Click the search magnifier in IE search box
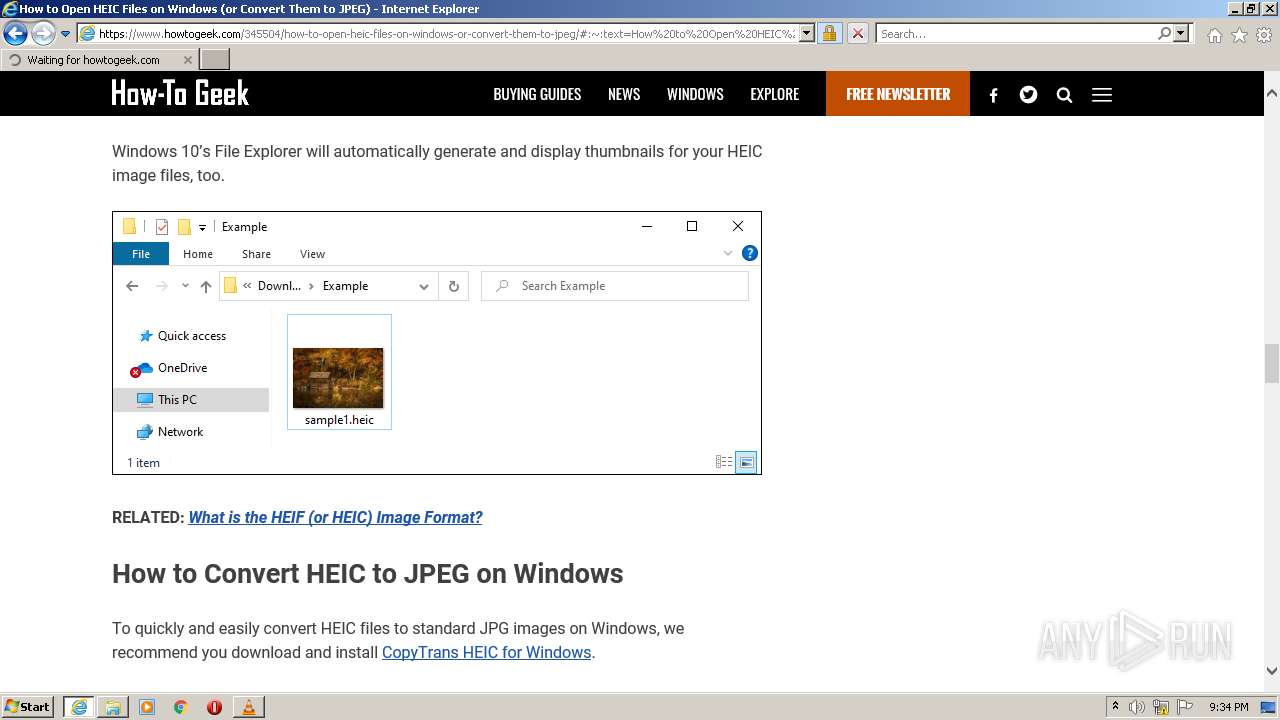1280x720 pixels. pos(1164,34)
